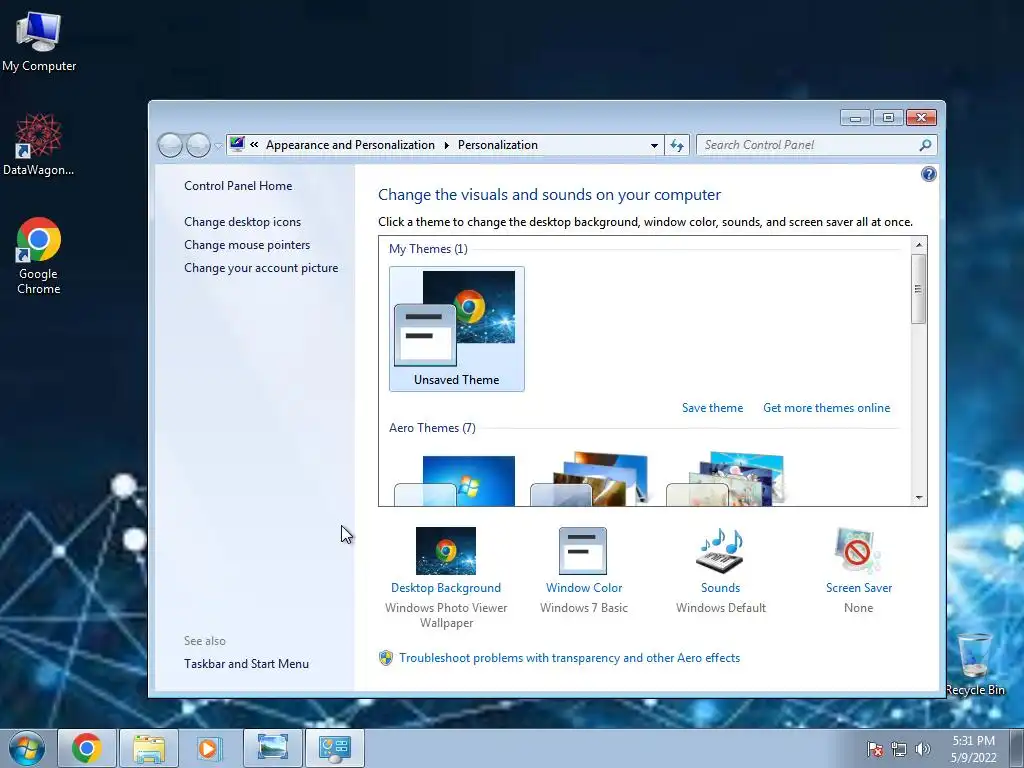Click the Save theme link

point(712,408)
